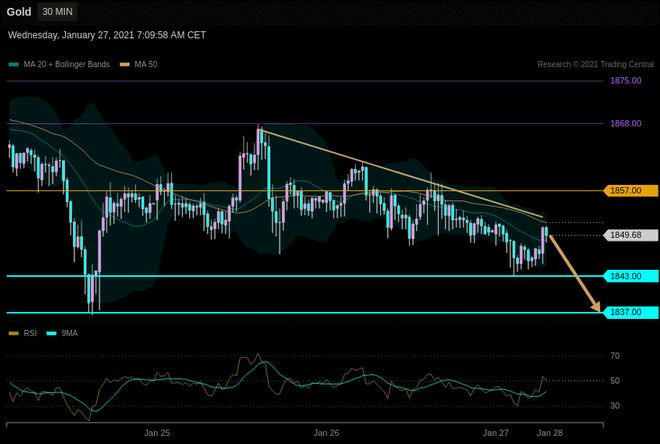Click the RSI legend color swatch
Screen dimensions: 660x444
[x=13, y=333]
